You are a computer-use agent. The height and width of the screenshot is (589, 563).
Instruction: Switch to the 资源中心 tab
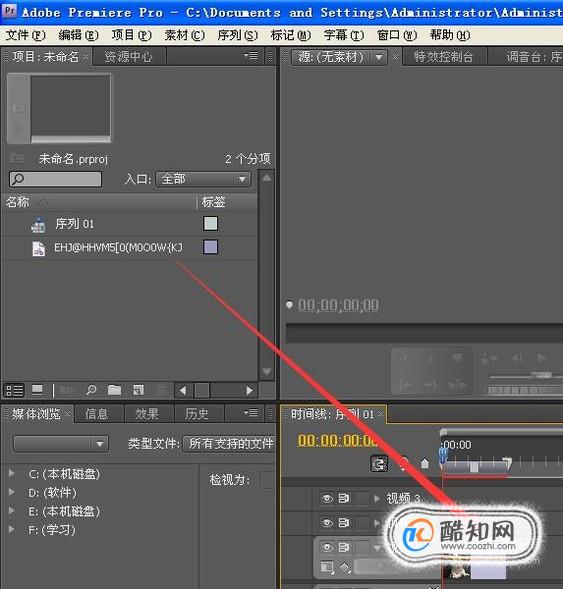tap(128, 57)
